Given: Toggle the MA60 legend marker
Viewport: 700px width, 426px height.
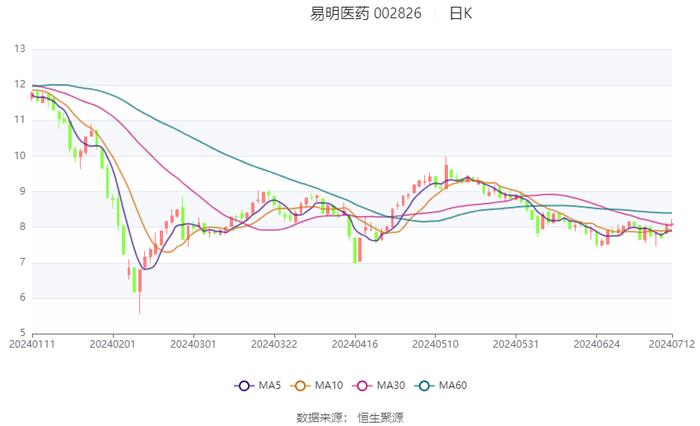Looking at the screenshot, I should click(424, 386).
